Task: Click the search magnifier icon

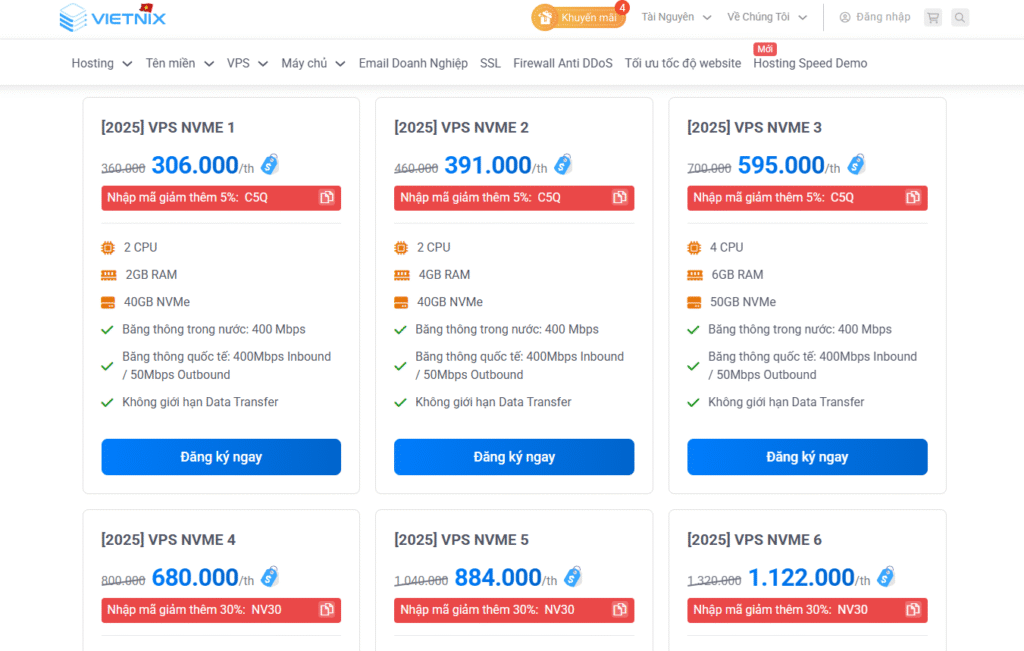Action: pos(960,17)
